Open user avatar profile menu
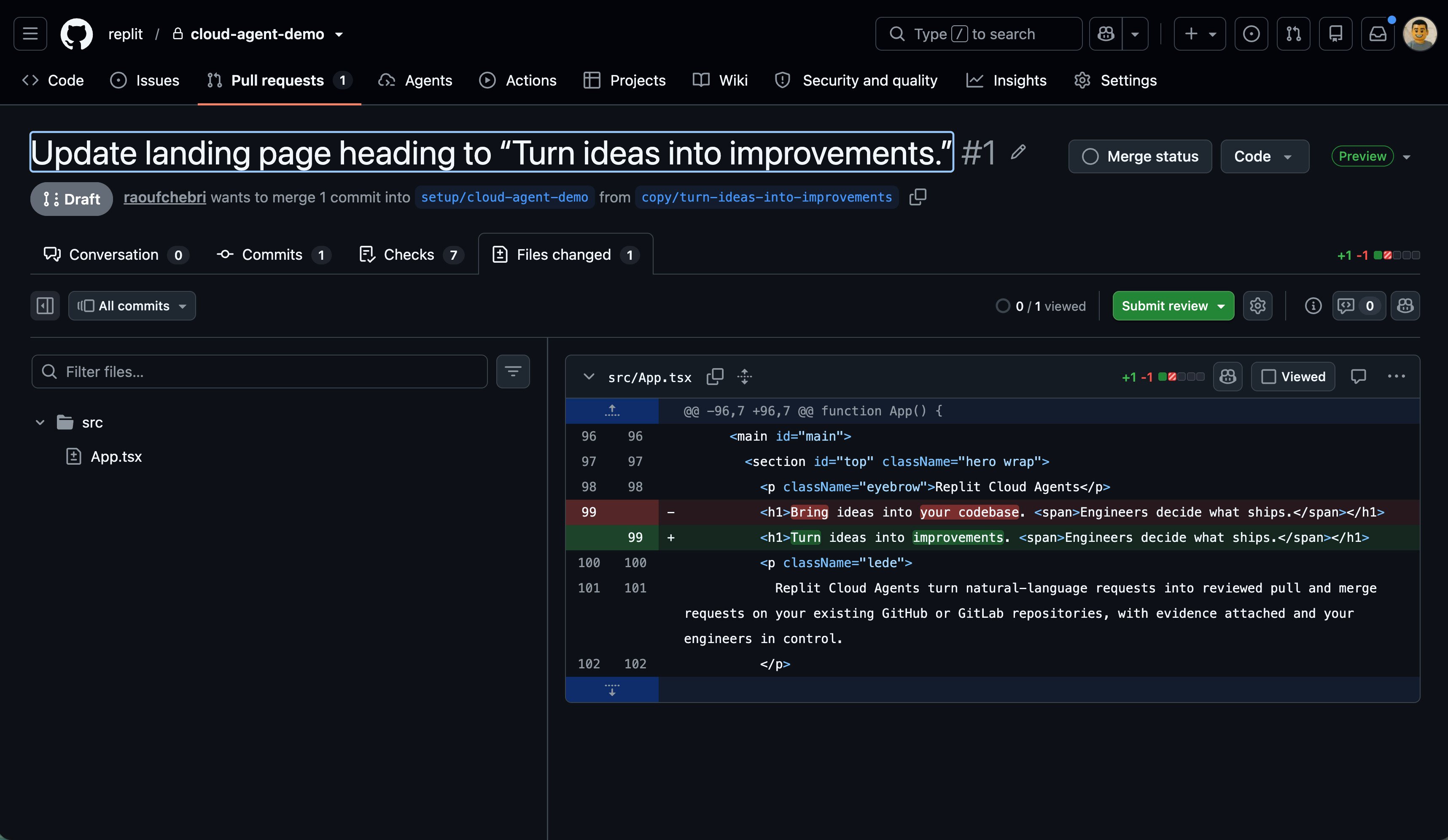The image size is (1448, 840). (x=1420, y=34)
